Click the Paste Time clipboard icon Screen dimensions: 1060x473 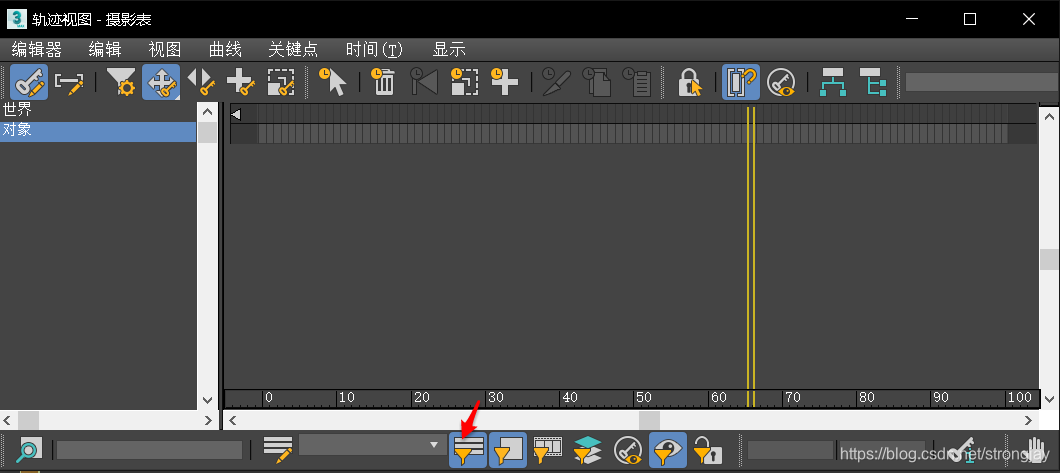[636, 82]
